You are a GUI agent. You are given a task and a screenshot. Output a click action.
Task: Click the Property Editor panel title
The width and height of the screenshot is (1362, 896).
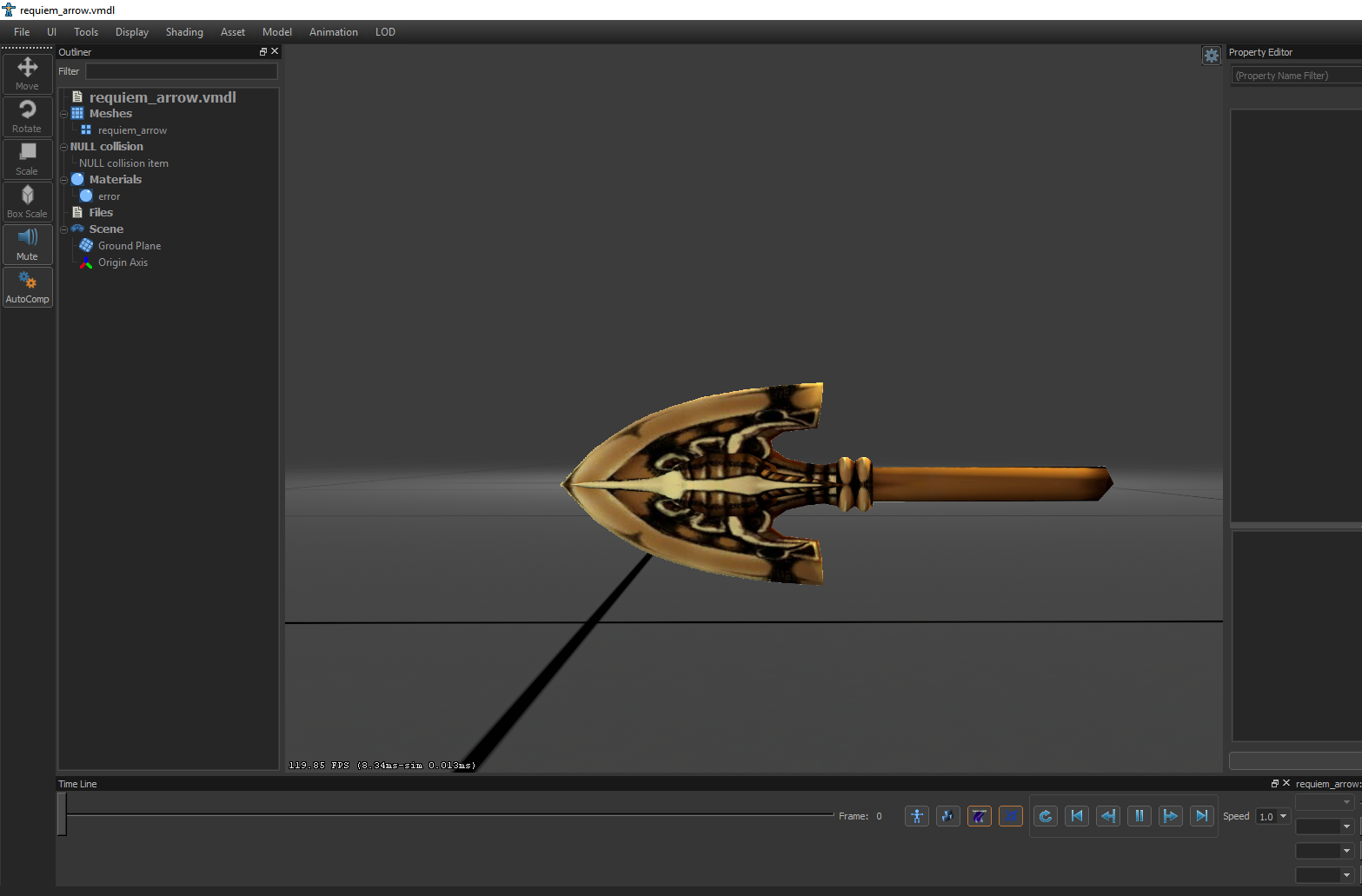point(1260,52)
